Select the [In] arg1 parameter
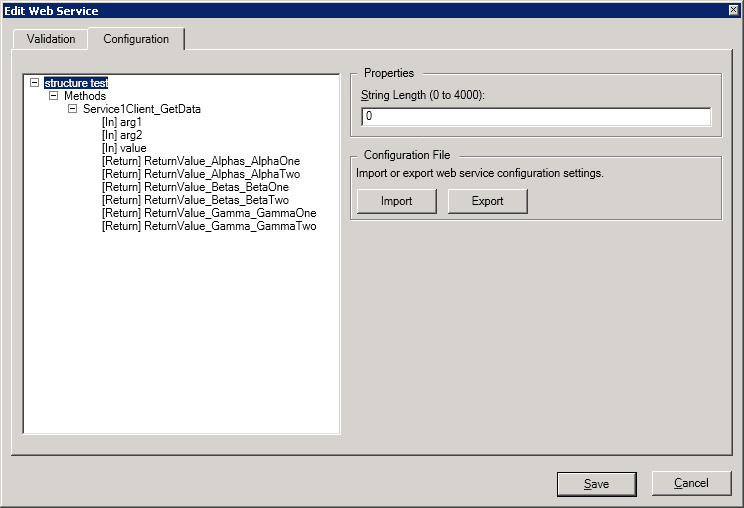The height and width of the screenshot is (508, 744). pyautogui.click(x=122, y=122)
